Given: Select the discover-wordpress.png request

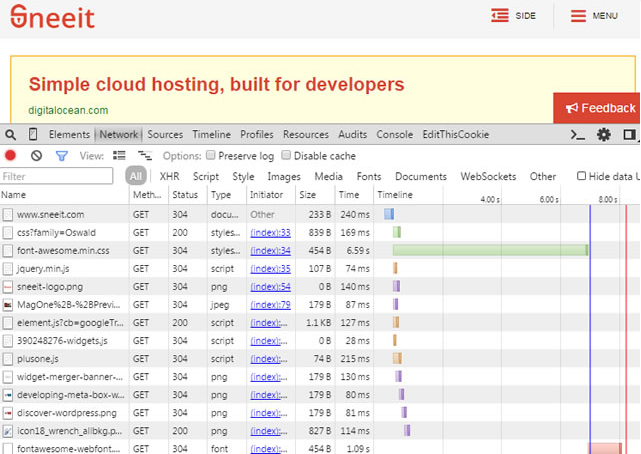Looking at the screenshot, I should tap(320, 412).
